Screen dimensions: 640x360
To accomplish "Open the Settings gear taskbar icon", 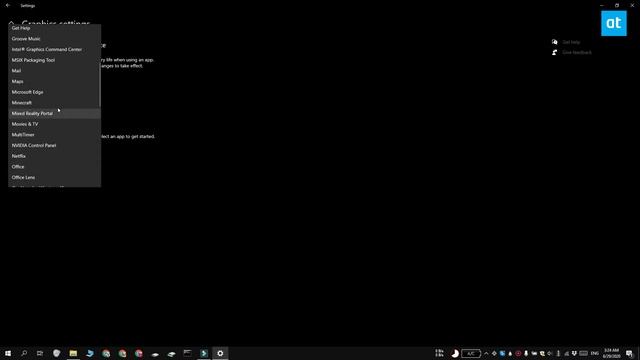I will [x=220, y=353].
